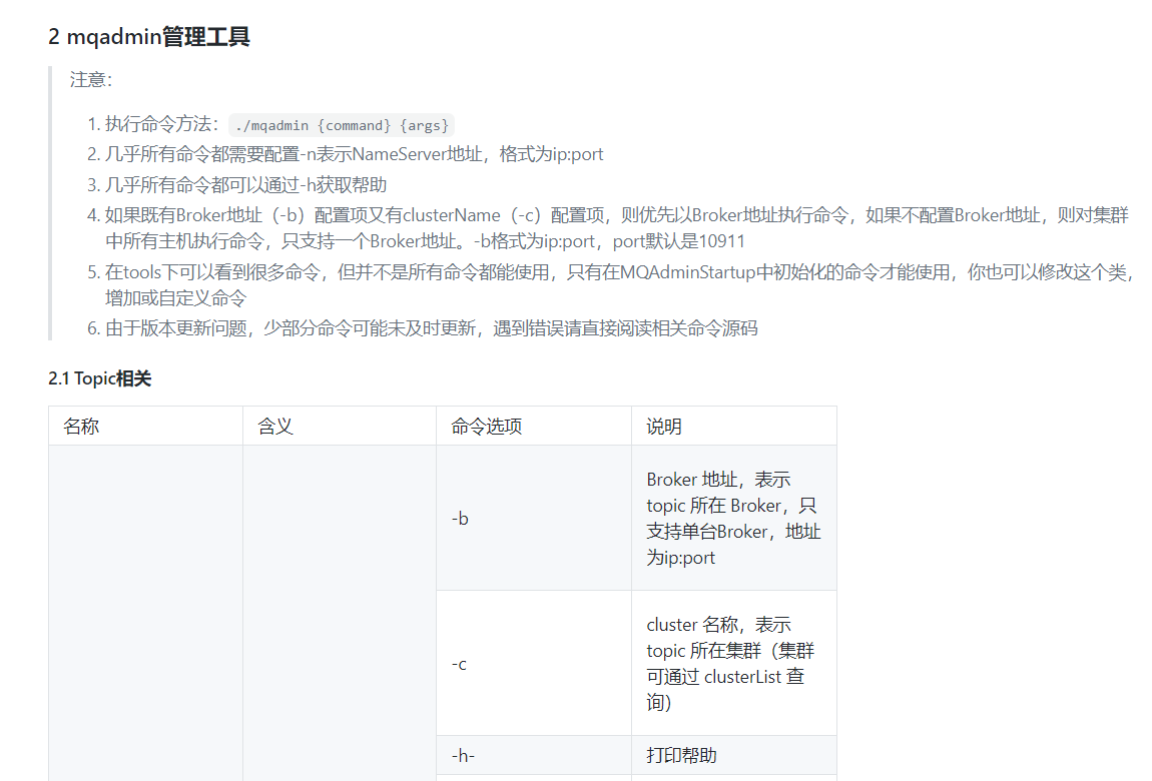Viewport: 1152px width, 781px height.
Task: Click the "-c" option cell
Action: 460,664
